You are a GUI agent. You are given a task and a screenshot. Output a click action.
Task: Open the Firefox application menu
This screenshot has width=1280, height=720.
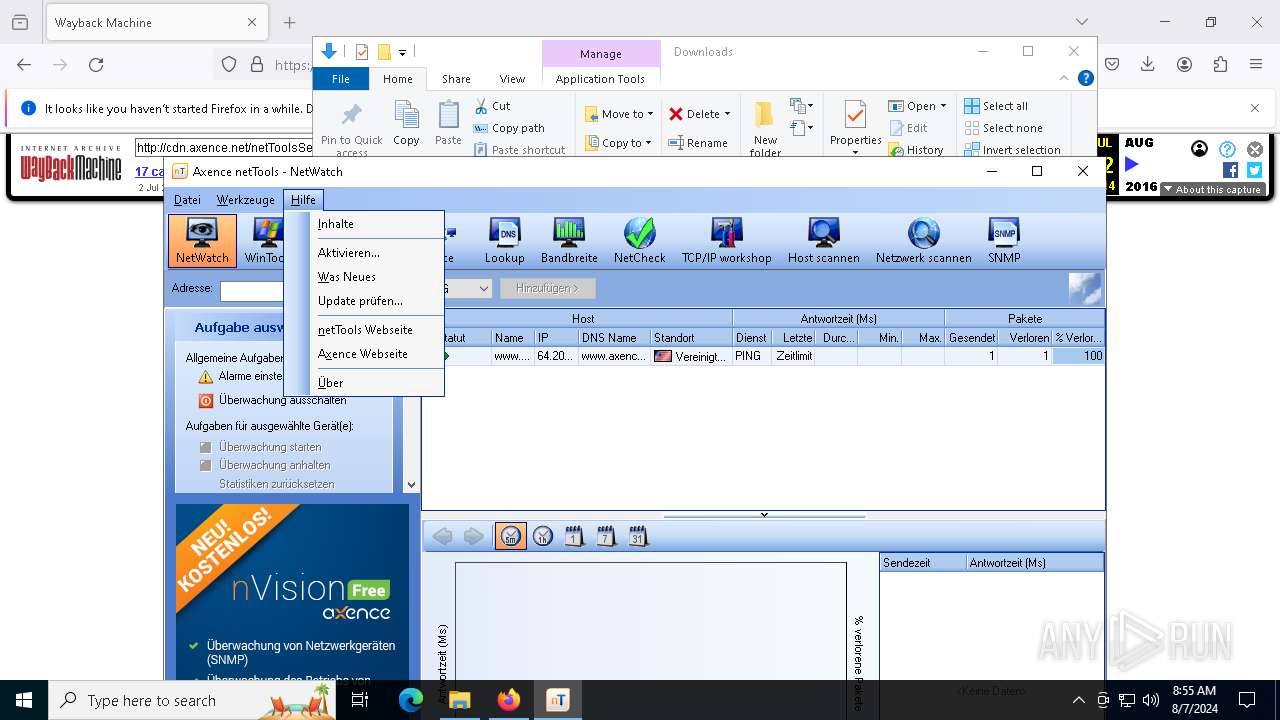[x=1256, y=64]
